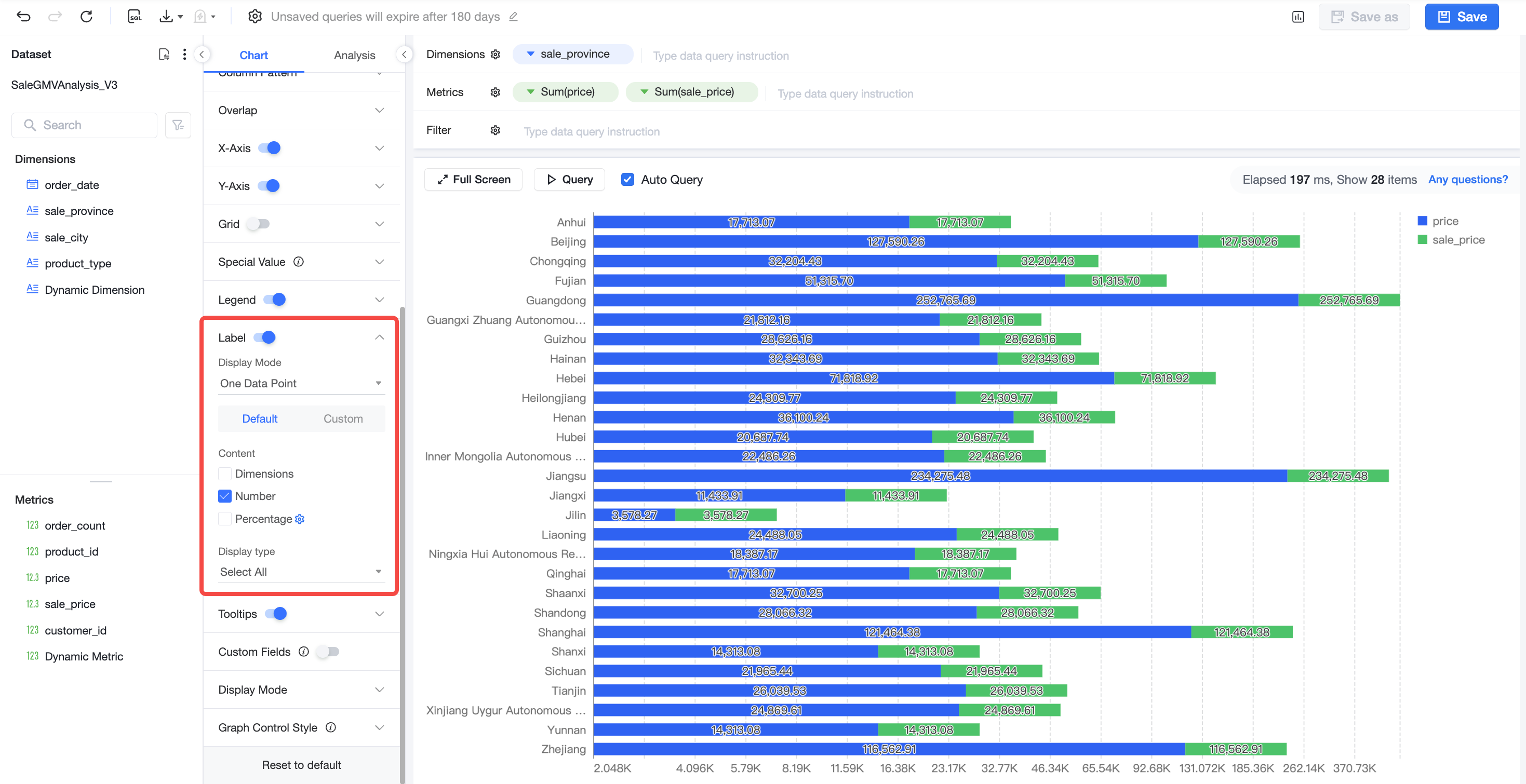Check the Dimensions content checkbox
Screen dimensions: 1526x784
point(224,474)
